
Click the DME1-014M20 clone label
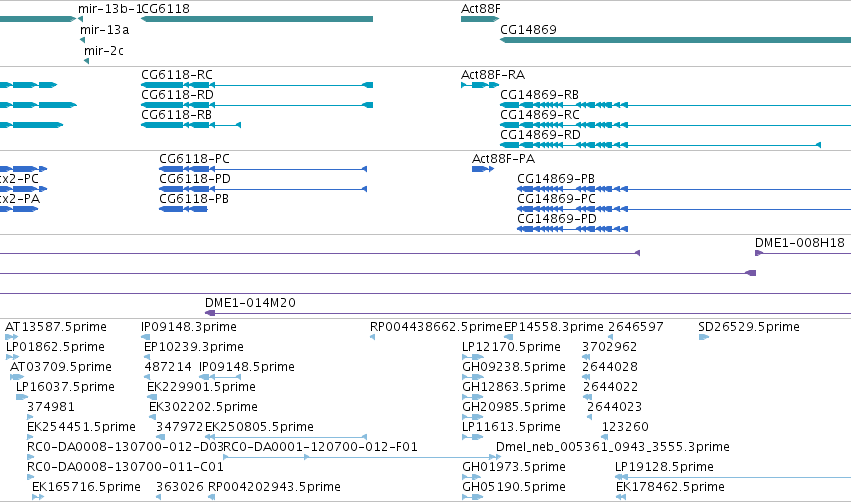click(x=250, y=302)
